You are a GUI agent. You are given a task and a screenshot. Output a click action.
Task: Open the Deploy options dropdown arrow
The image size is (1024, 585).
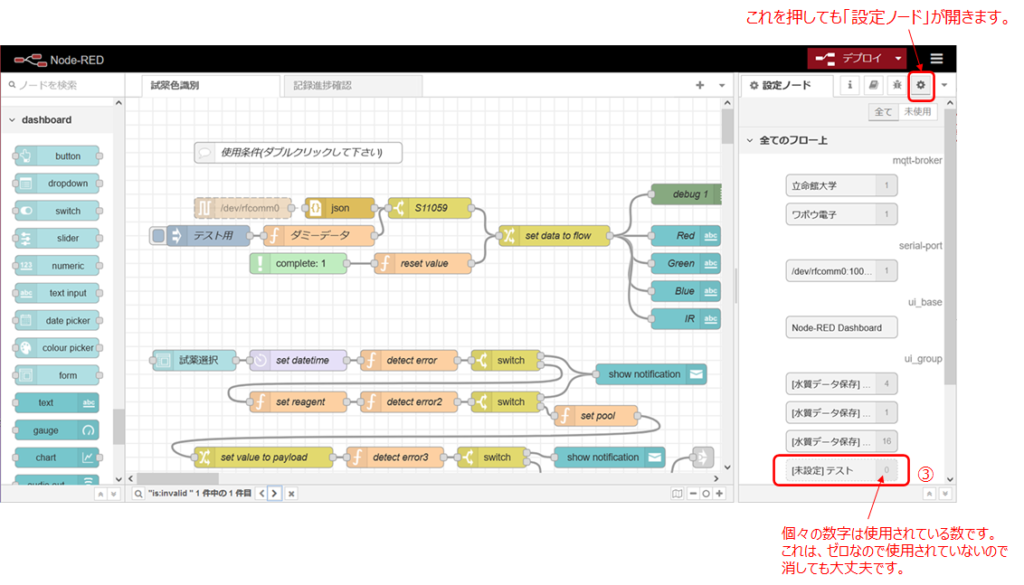(x=898, y=59)
